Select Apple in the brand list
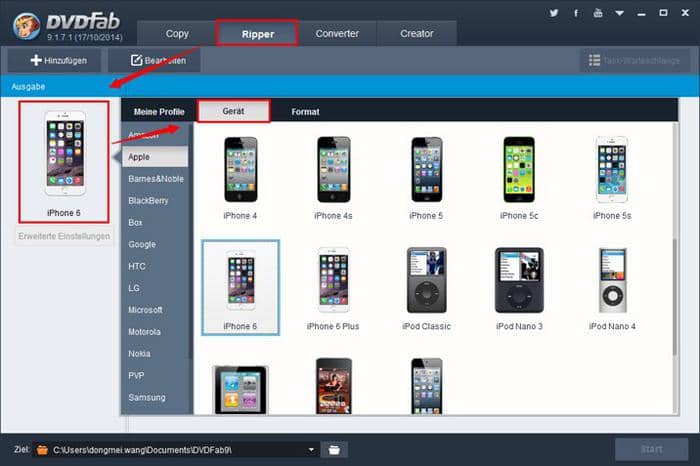This screenshot has width=700, height=466. coord(155,157)
